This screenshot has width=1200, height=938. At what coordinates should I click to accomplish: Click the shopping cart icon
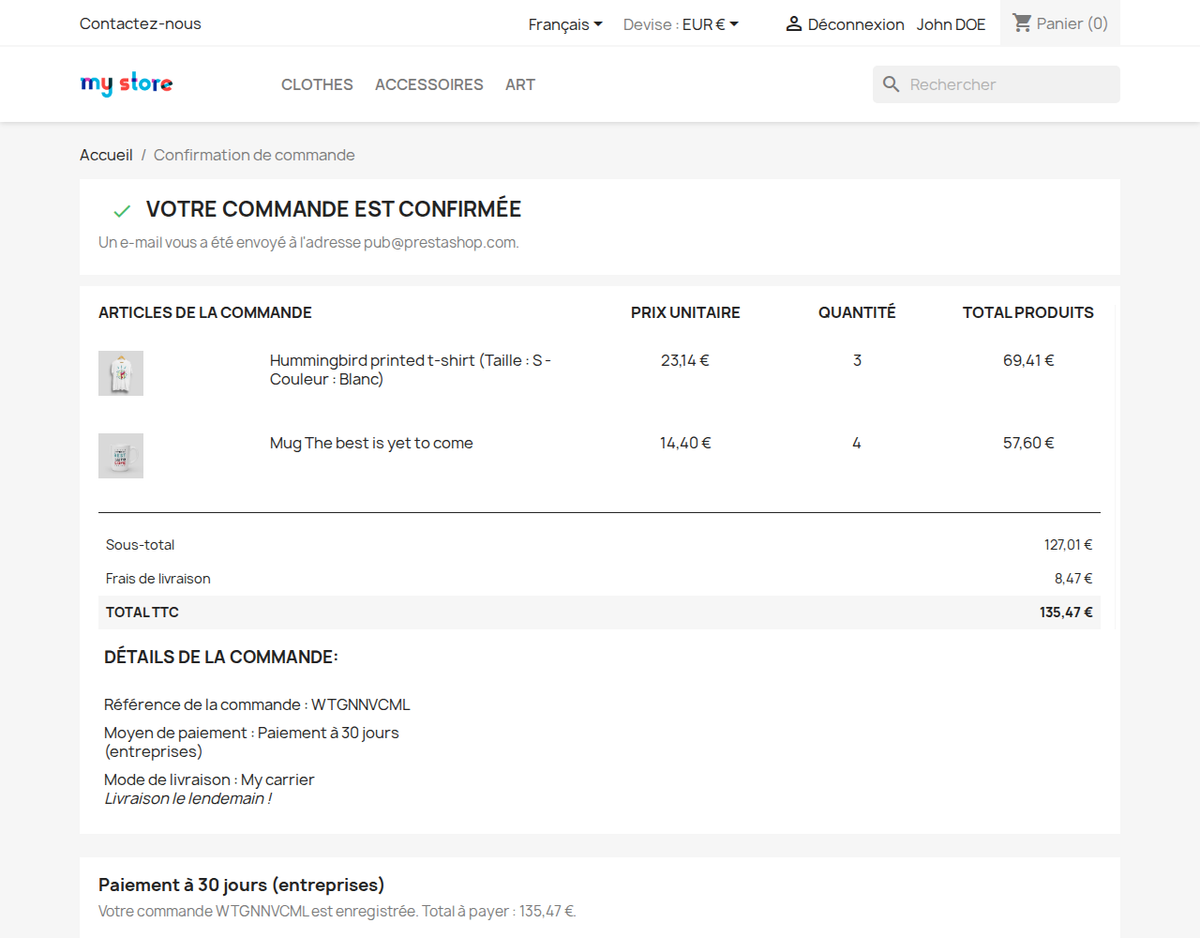coord(1022,23)
